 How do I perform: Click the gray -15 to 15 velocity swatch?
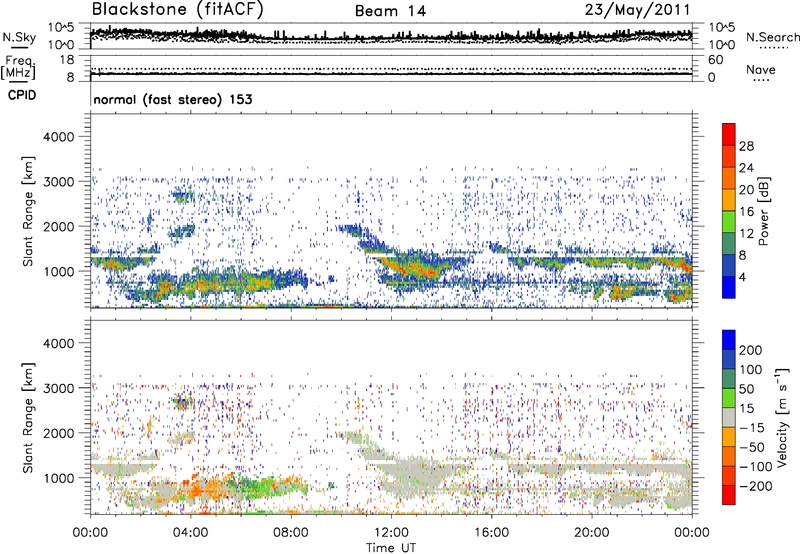tap(729, 418)
